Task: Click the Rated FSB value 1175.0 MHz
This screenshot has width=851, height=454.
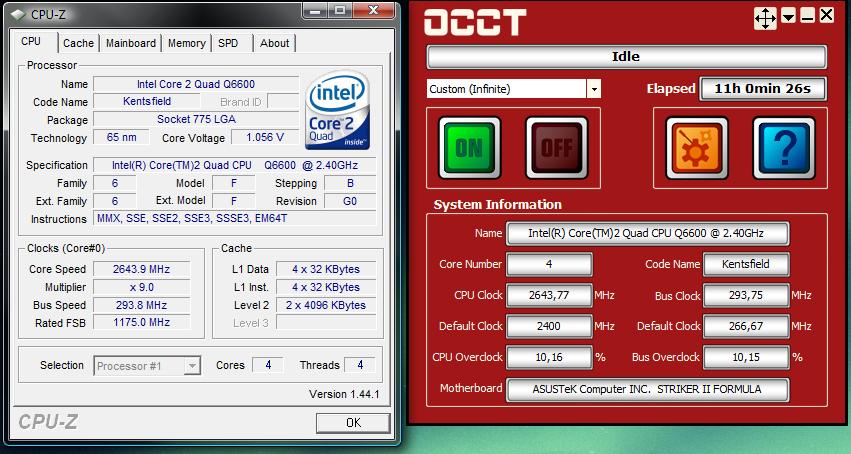Action: click(142, 322)
